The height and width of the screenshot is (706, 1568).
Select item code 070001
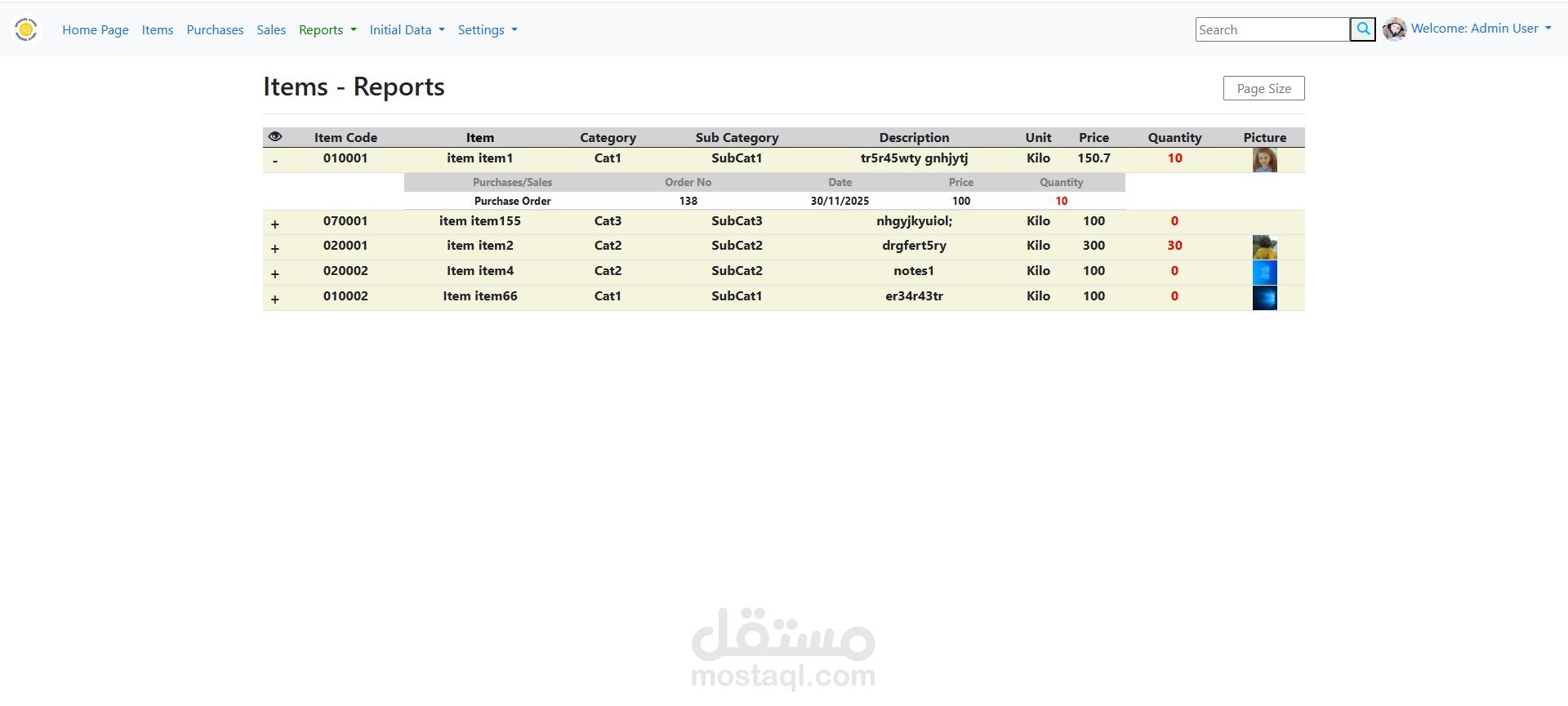click(x=345, y=221)
